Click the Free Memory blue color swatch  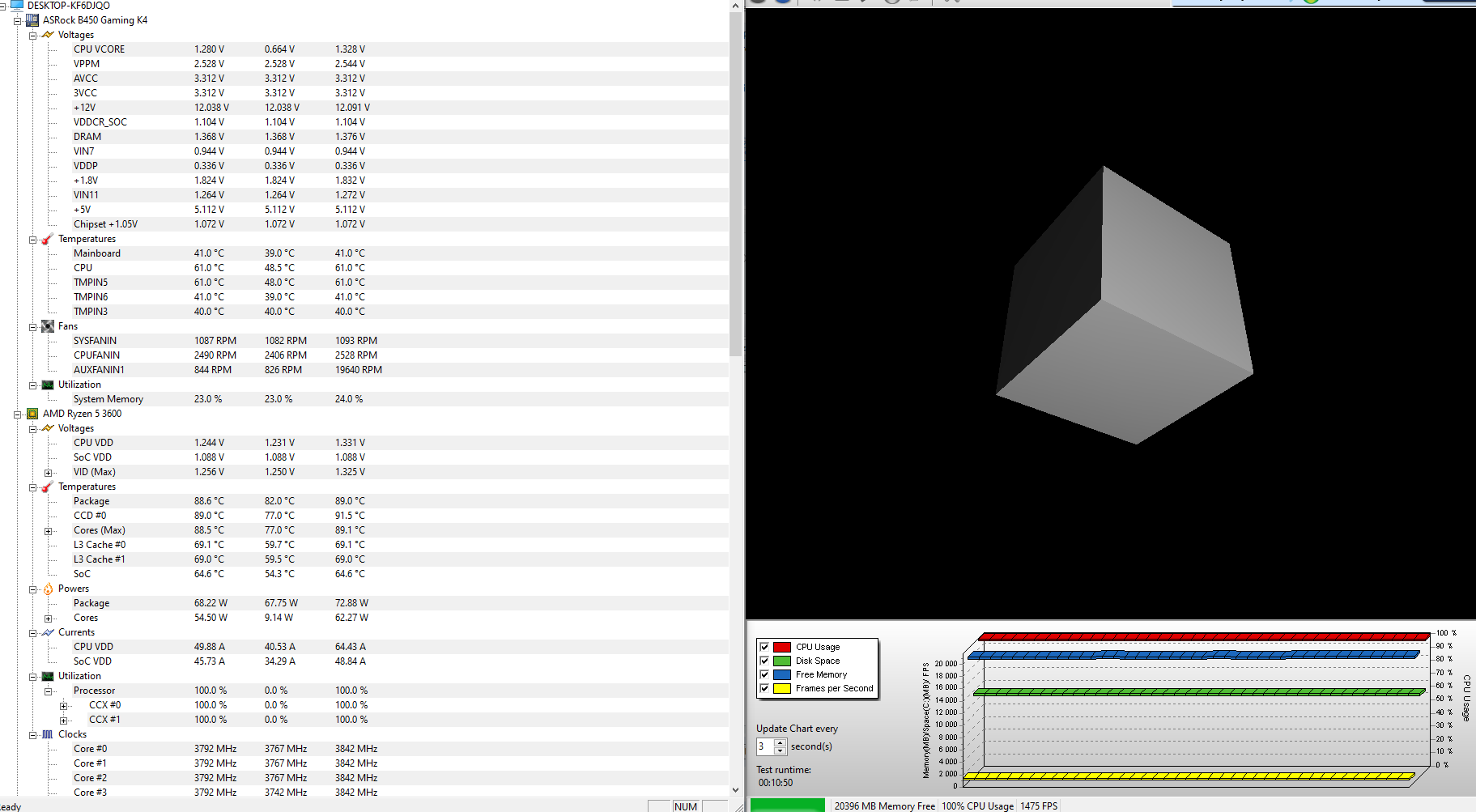point(781,674)
